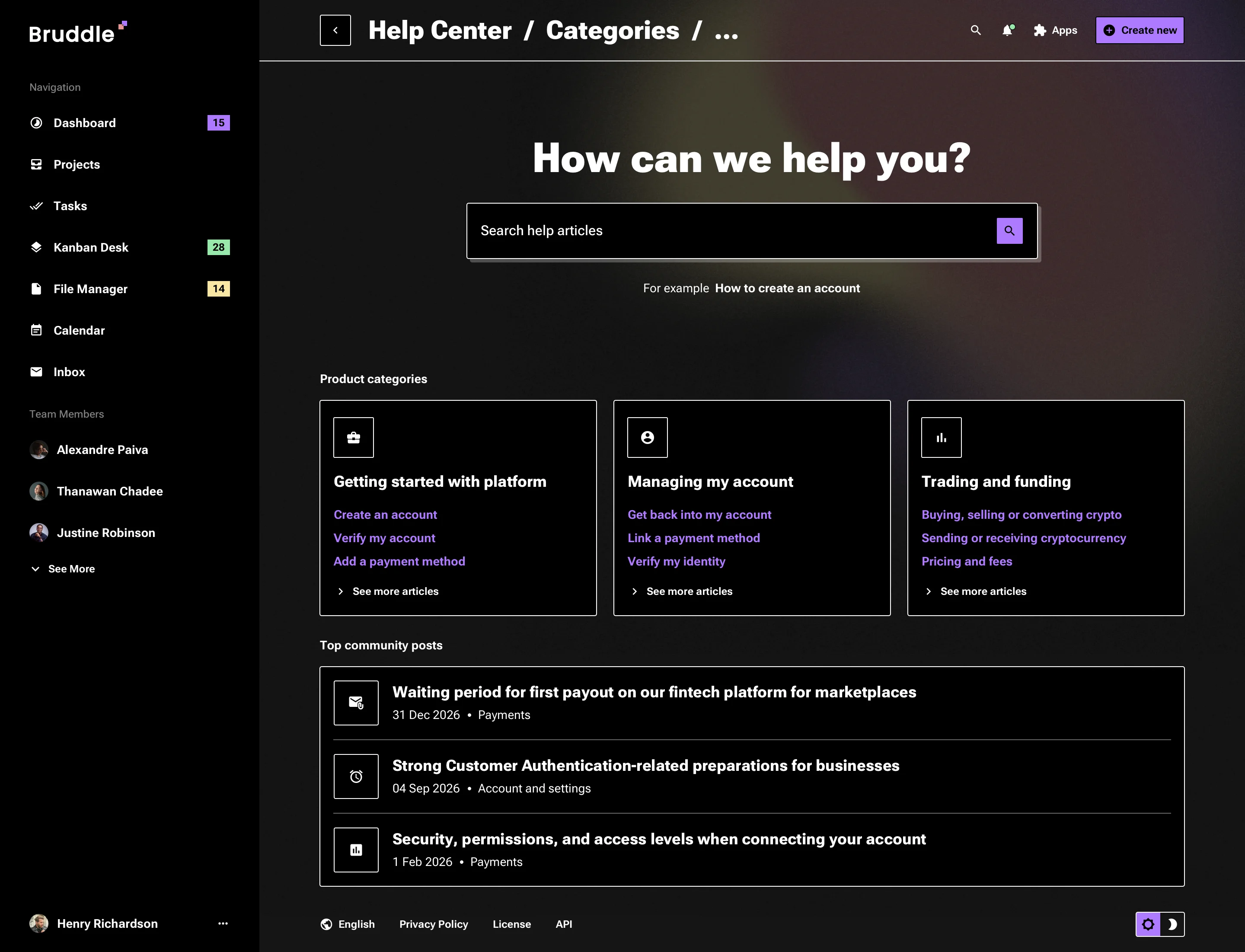
Task: Open the breadcrumb ellipsis menu
Action: click(727, 31)
